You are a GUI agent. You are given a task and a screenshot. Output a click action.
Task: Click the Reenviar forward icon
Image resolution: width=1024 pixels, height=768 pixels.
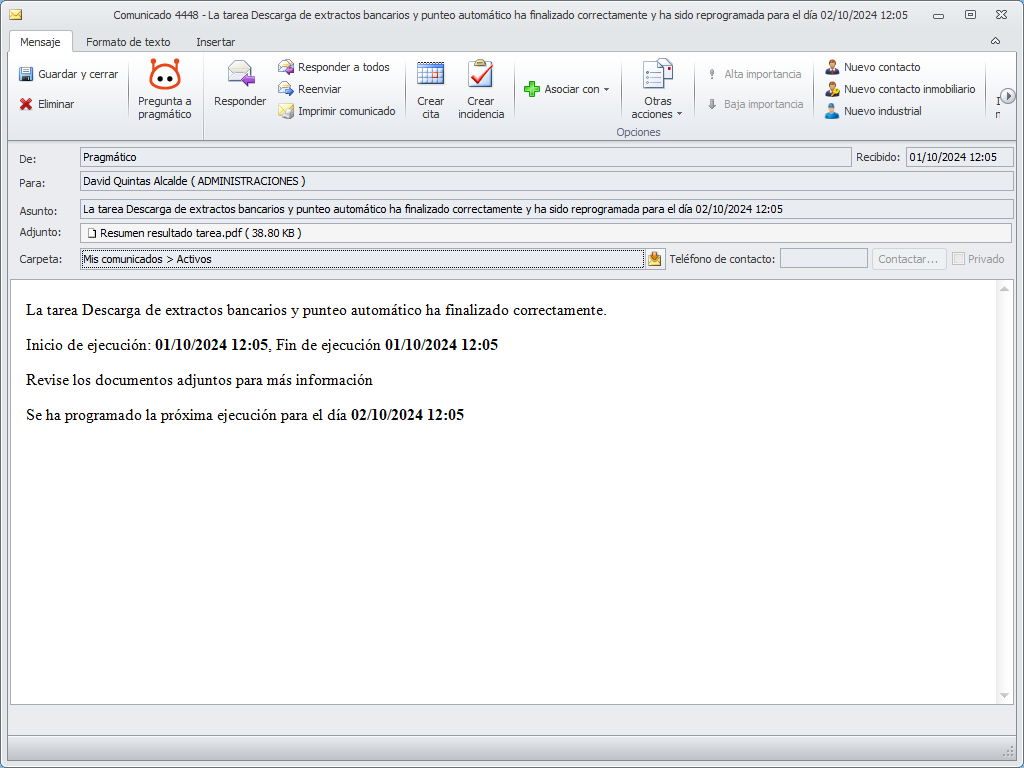click(x=286, y=89)
